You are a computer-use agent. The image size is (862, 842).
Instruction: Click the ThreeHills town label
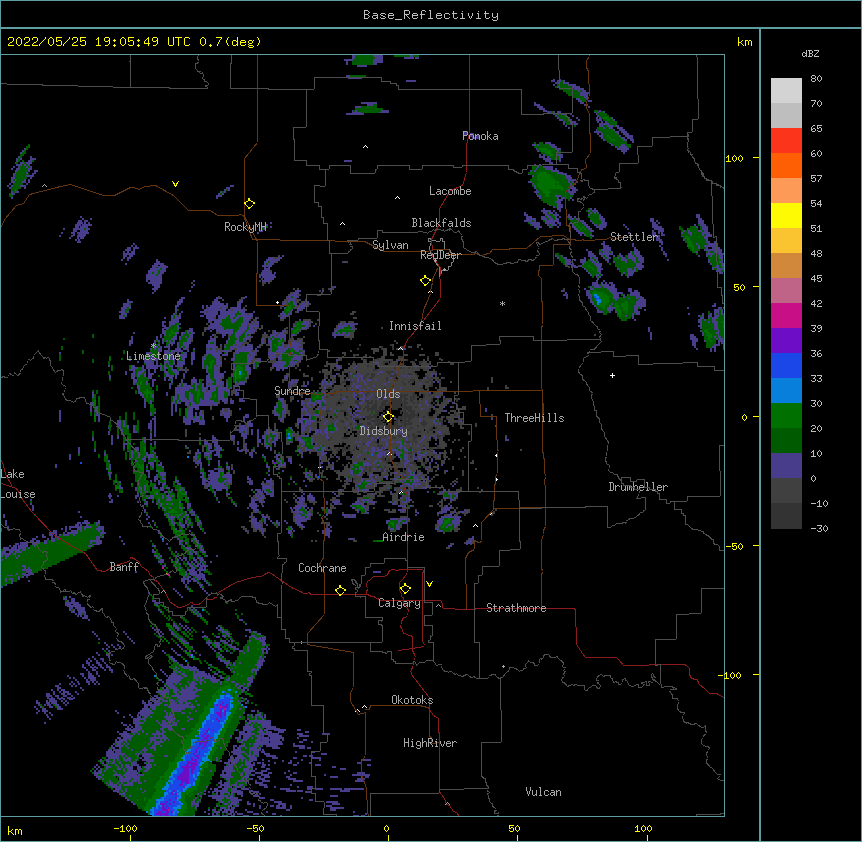pos(534,418)
